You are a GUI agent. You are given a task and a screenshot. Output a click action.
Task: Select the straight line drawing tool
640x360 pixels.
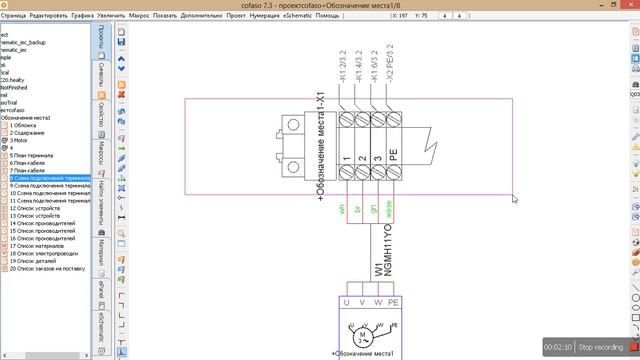tap(636, 288)
